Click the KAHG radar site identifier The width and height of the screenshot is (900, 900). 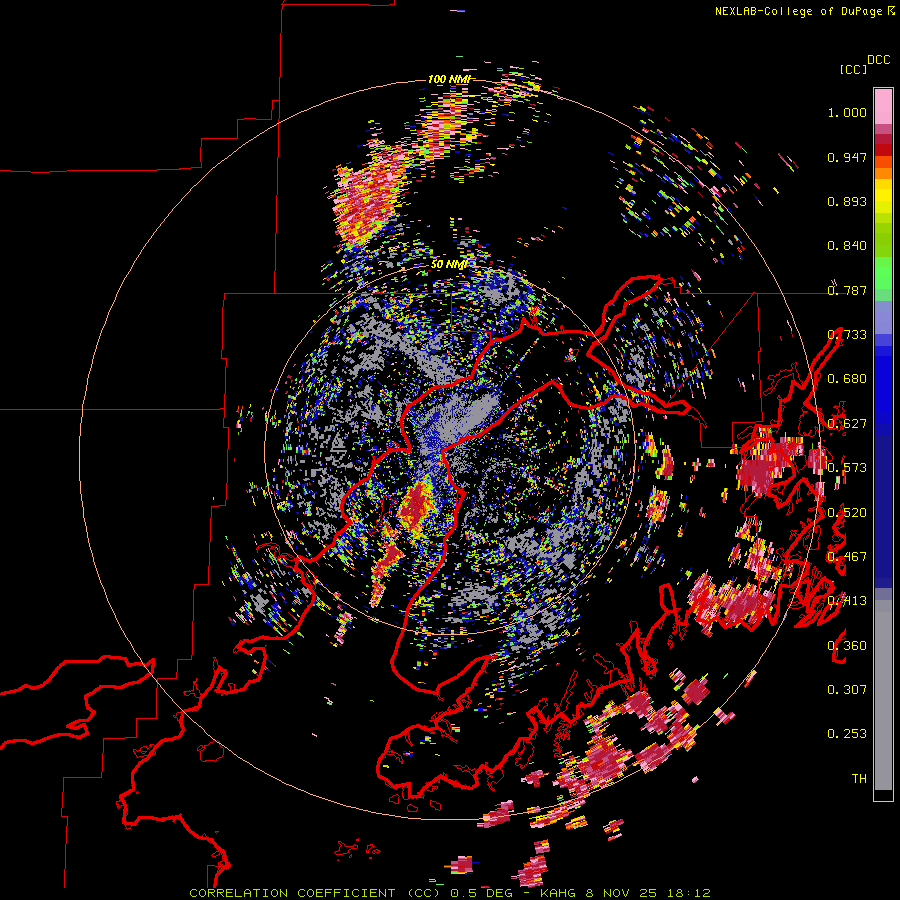click(x=559, y=893)
